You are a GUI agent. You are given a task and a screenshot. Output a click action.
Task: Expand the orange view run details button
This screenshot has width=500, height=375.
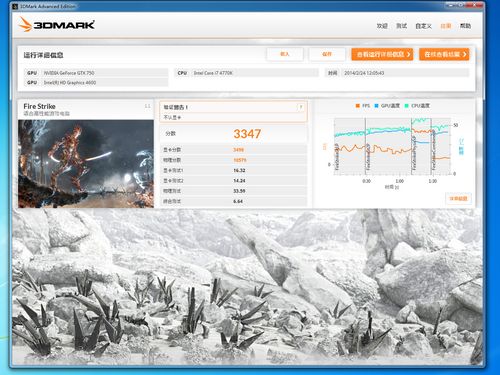(x=382, y=54)
